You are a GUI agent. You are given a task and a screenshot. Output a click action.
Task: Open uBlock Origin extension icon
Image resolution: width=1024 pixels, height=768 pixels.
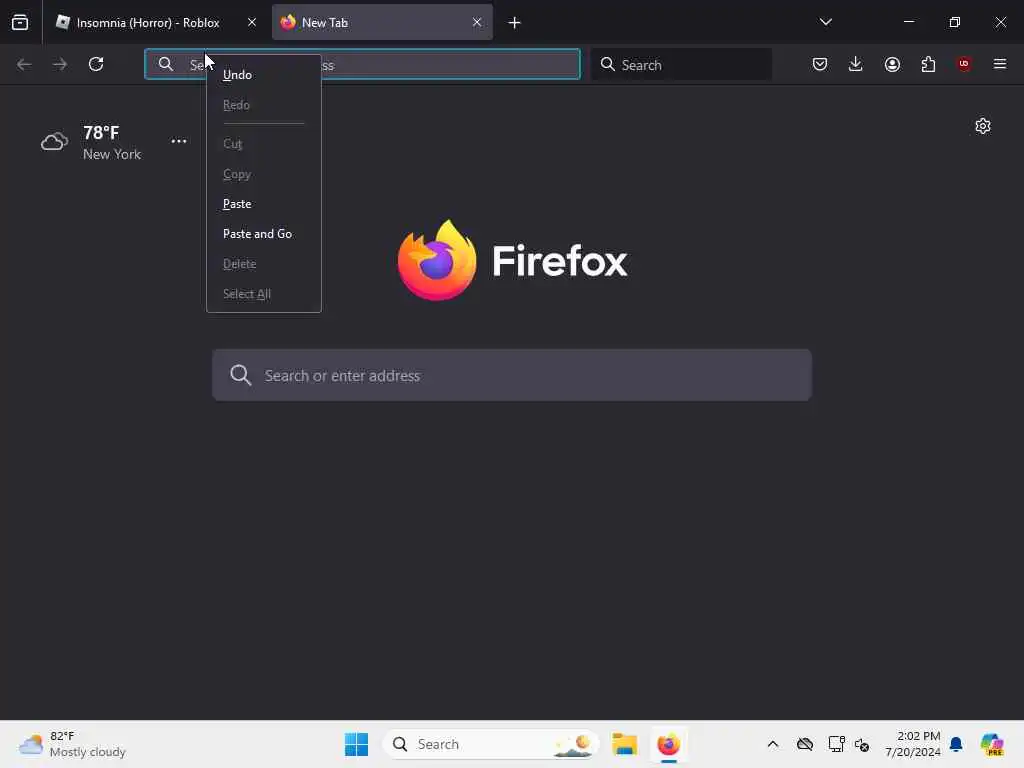[x=964, y=64]
